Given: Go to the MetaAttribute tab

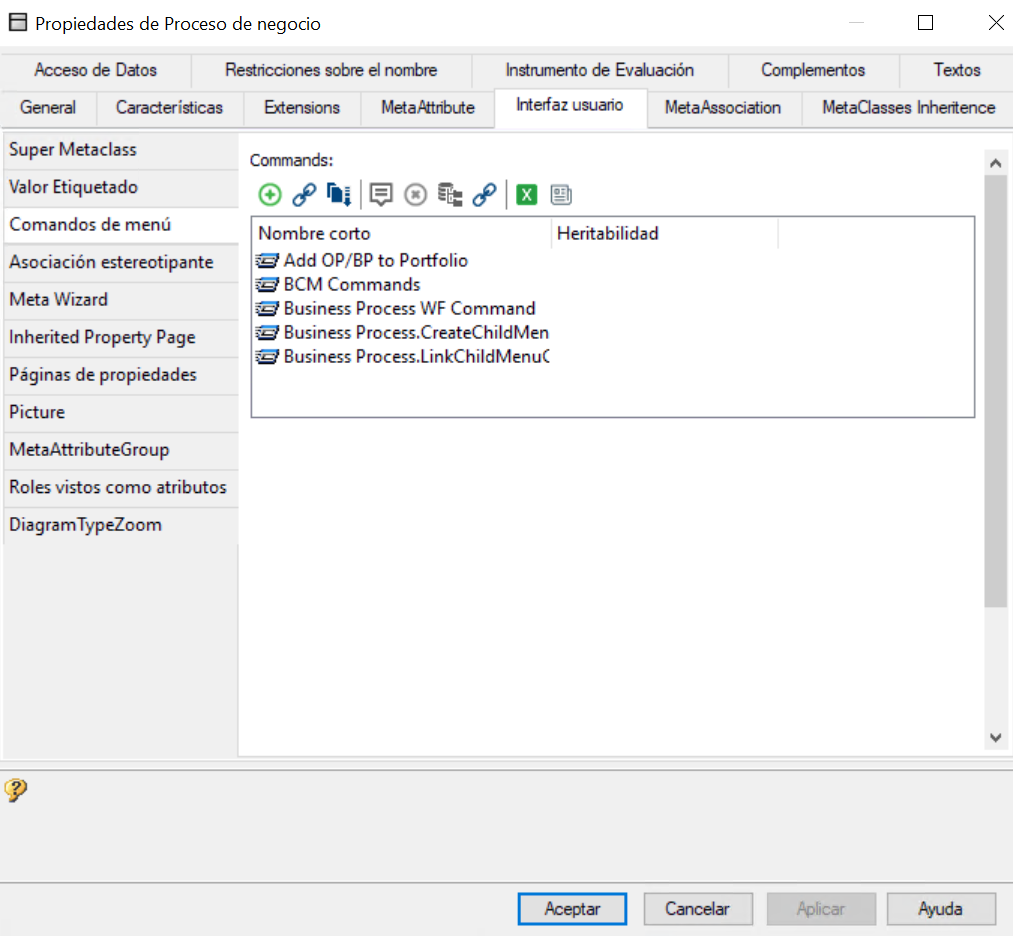Looking at the screenshot, I should click(428, 107).
